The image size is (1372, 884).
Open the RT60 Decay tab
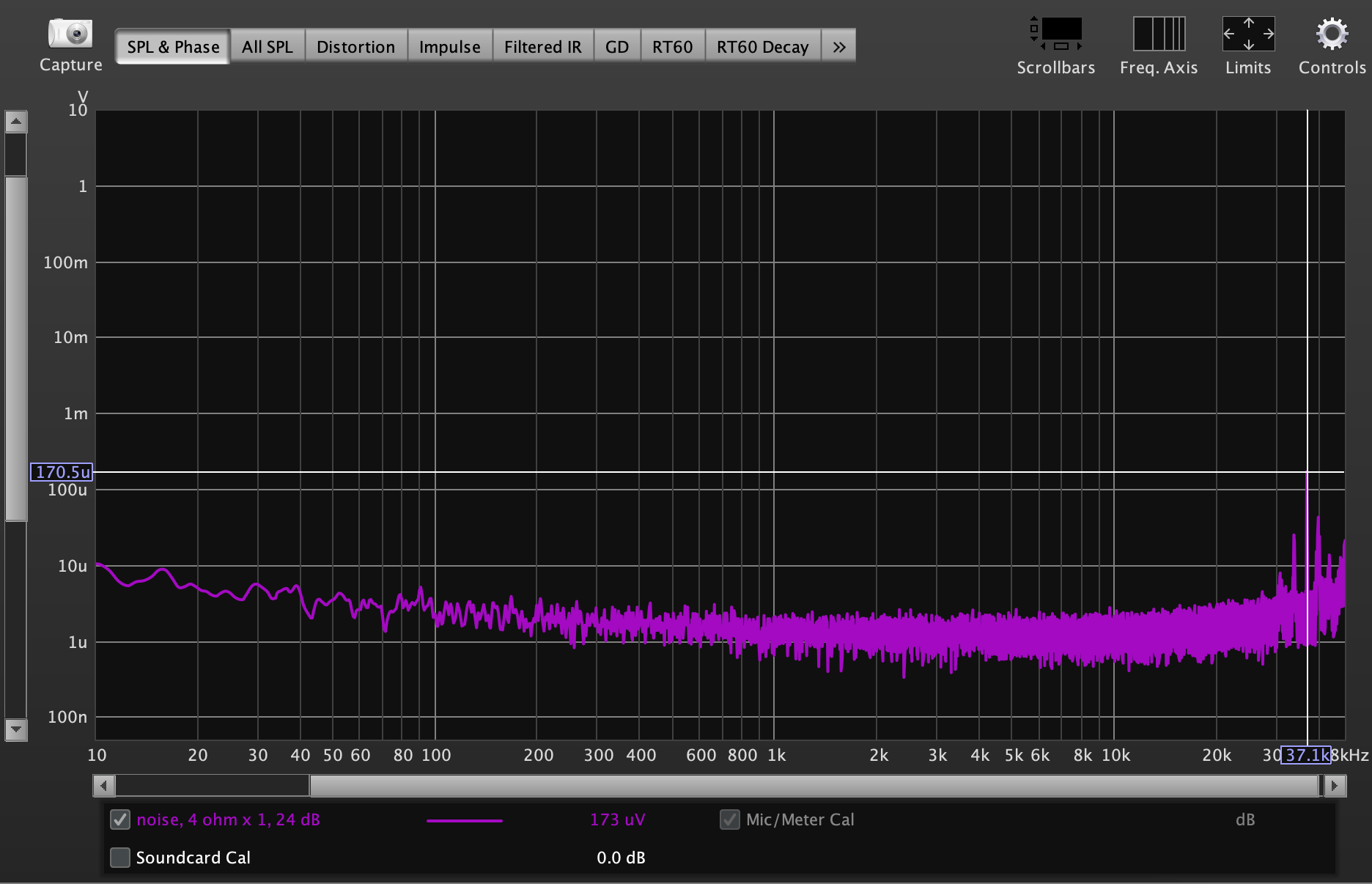(763, 47)
